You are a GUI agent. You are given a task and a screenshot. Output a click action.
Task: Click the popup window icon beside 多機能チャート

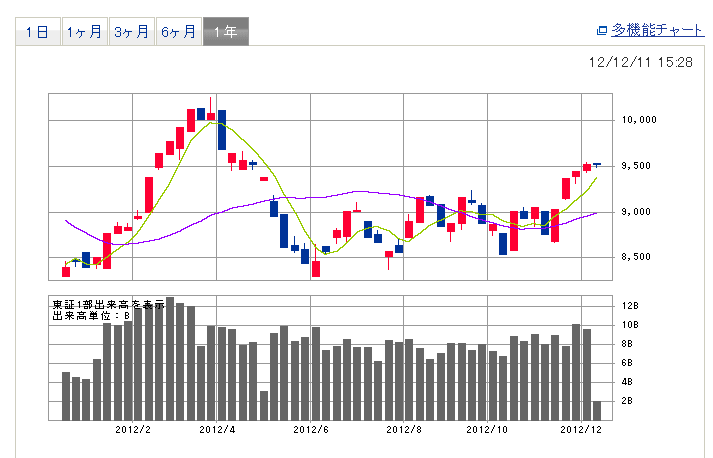coord(602,31)
